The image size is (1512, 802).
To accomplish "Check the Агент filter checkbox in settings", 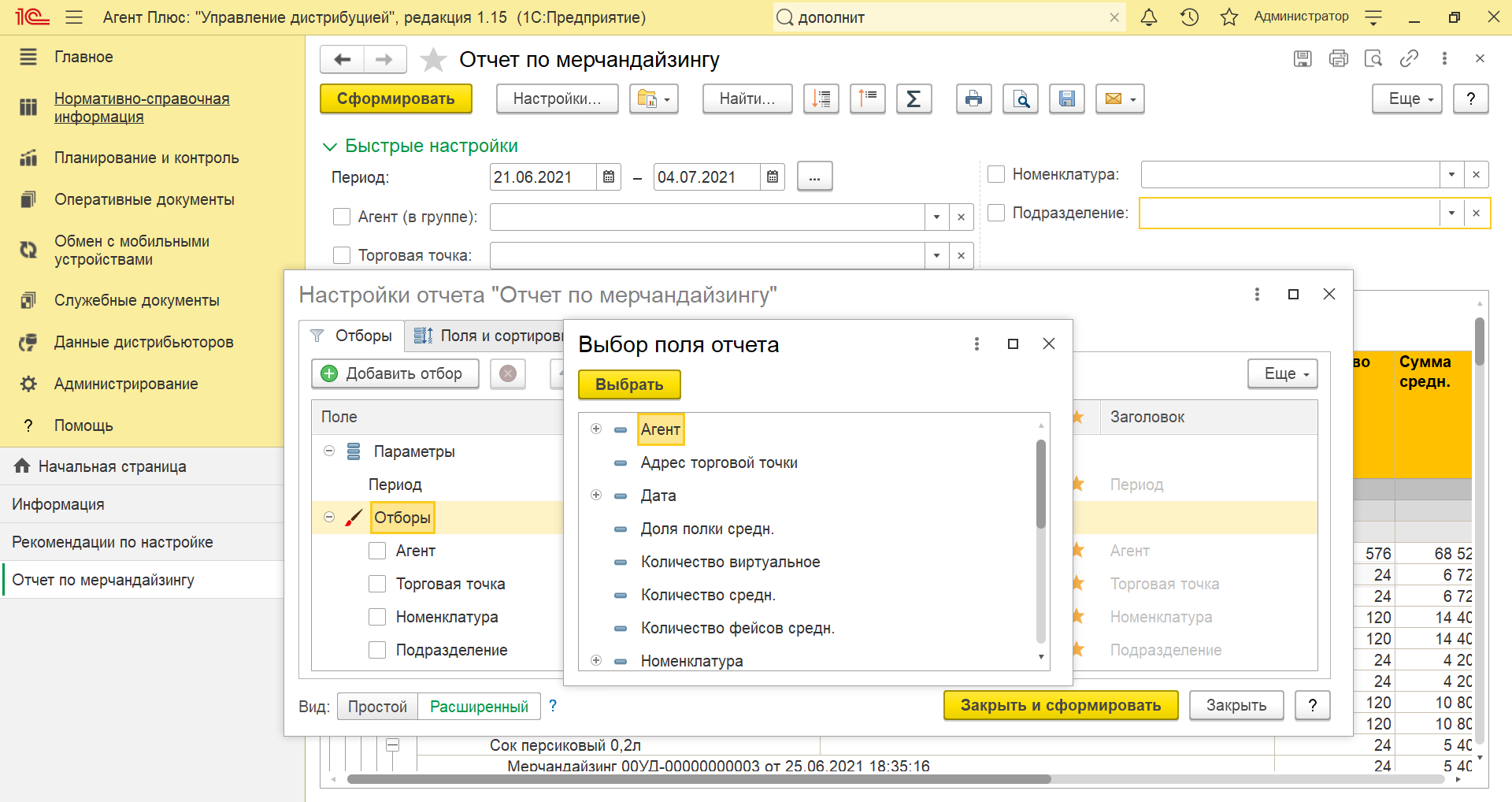I will (x=377, y=551).
